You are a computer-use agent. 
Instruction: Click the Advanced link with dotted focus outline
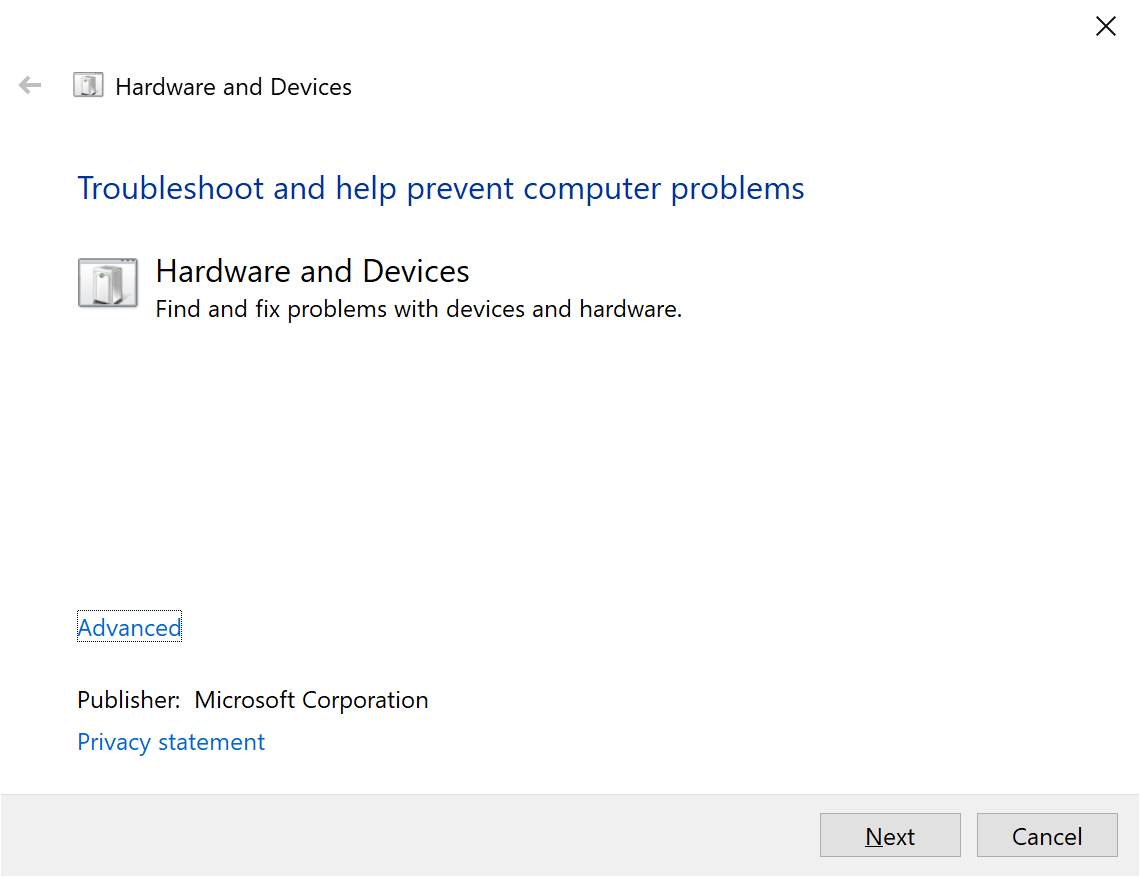[129, 627]
